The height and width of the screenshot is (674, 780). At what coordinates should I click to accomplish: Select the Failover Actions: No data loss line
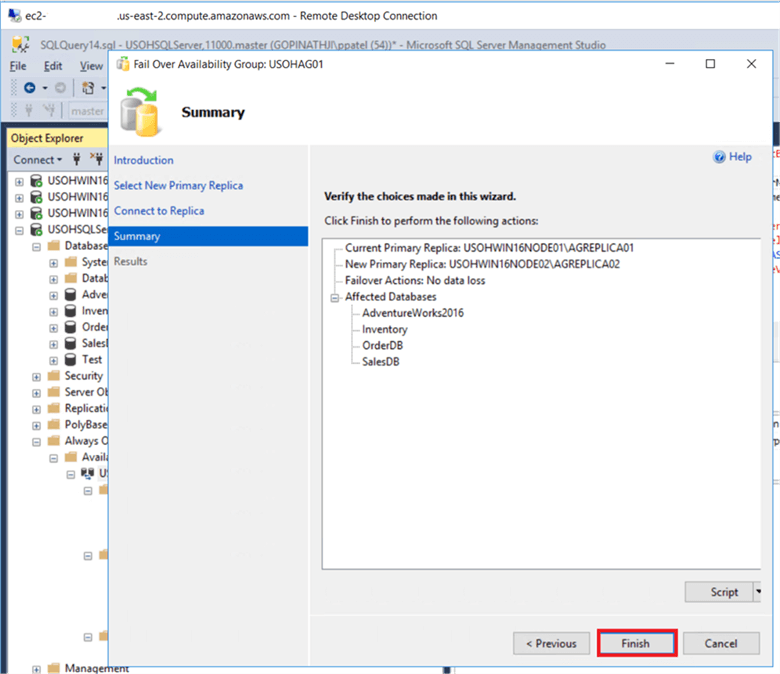(415, 281)
